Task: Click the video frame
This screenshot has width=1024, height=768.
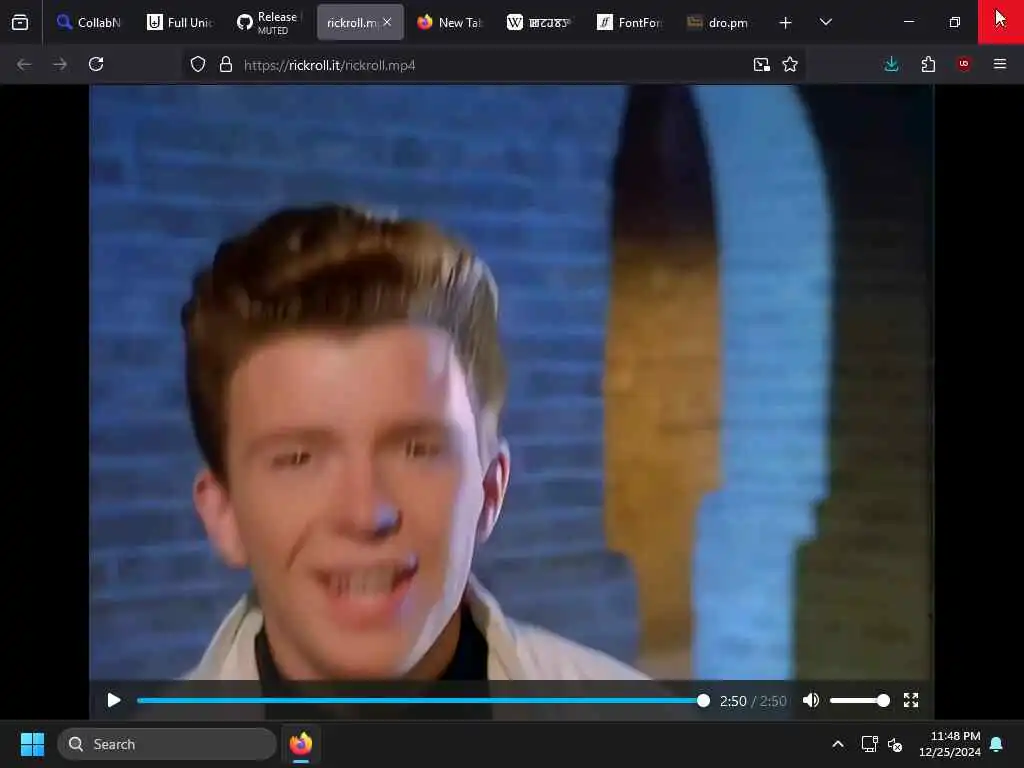Action: point(511,383)
